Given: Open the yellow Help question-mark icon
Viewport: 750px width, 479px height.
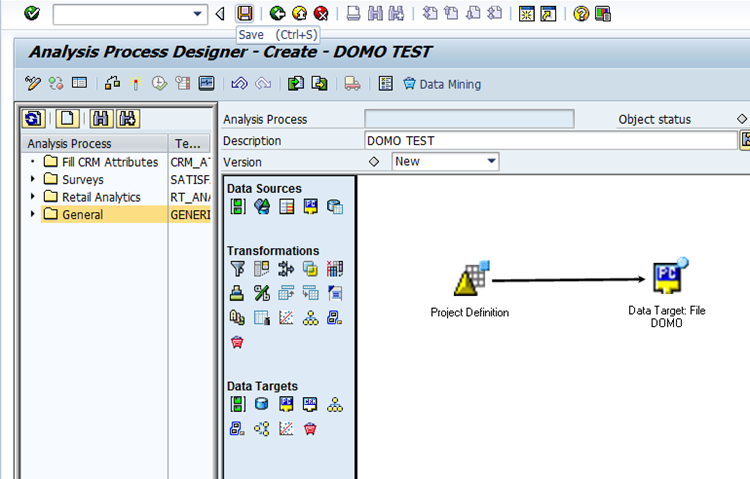Looking at the screenshot, I should coord(581,14).
